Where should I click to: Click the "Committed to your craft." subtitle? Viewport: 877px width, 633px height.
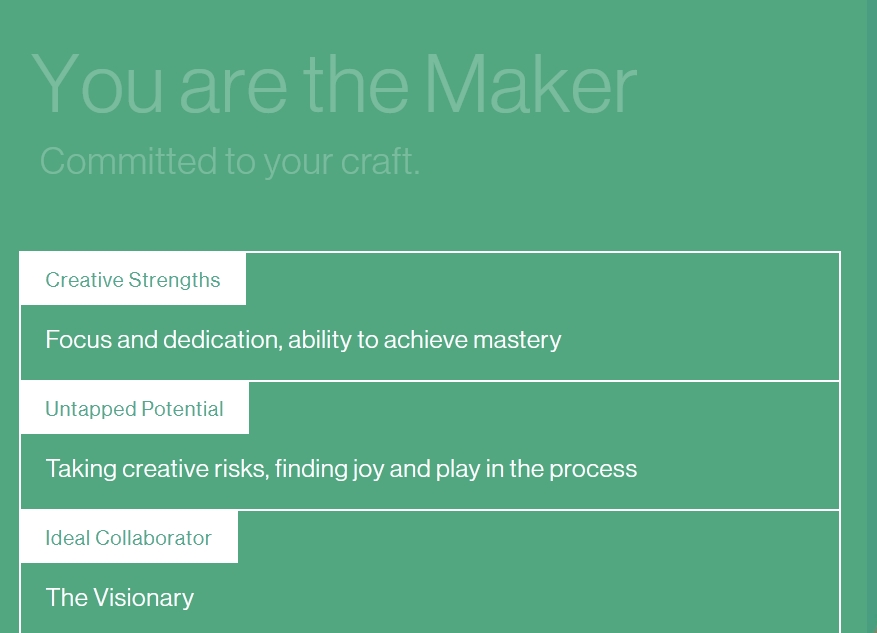[230, 161]
